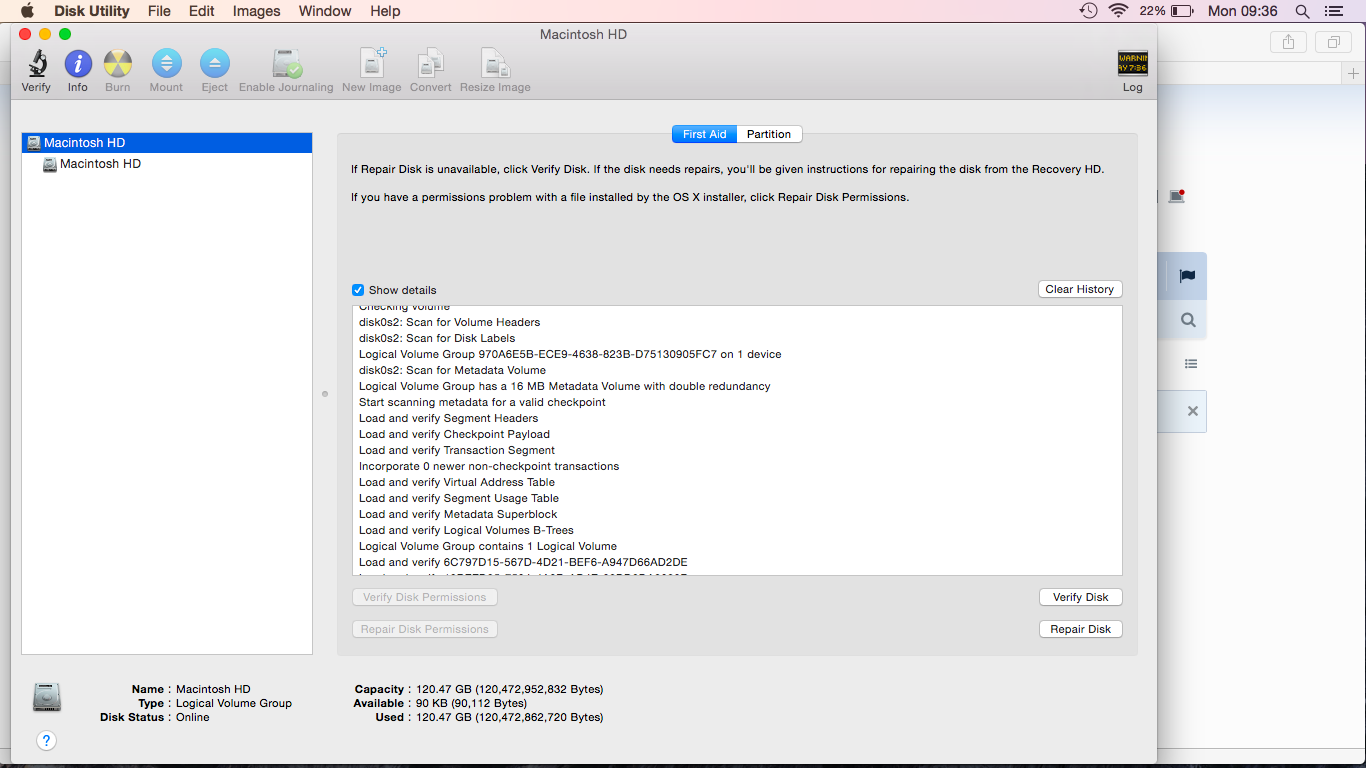The image size is (1366, 768).
Task: Open the Info toolbar icon
Action: [x=78, y=65]
